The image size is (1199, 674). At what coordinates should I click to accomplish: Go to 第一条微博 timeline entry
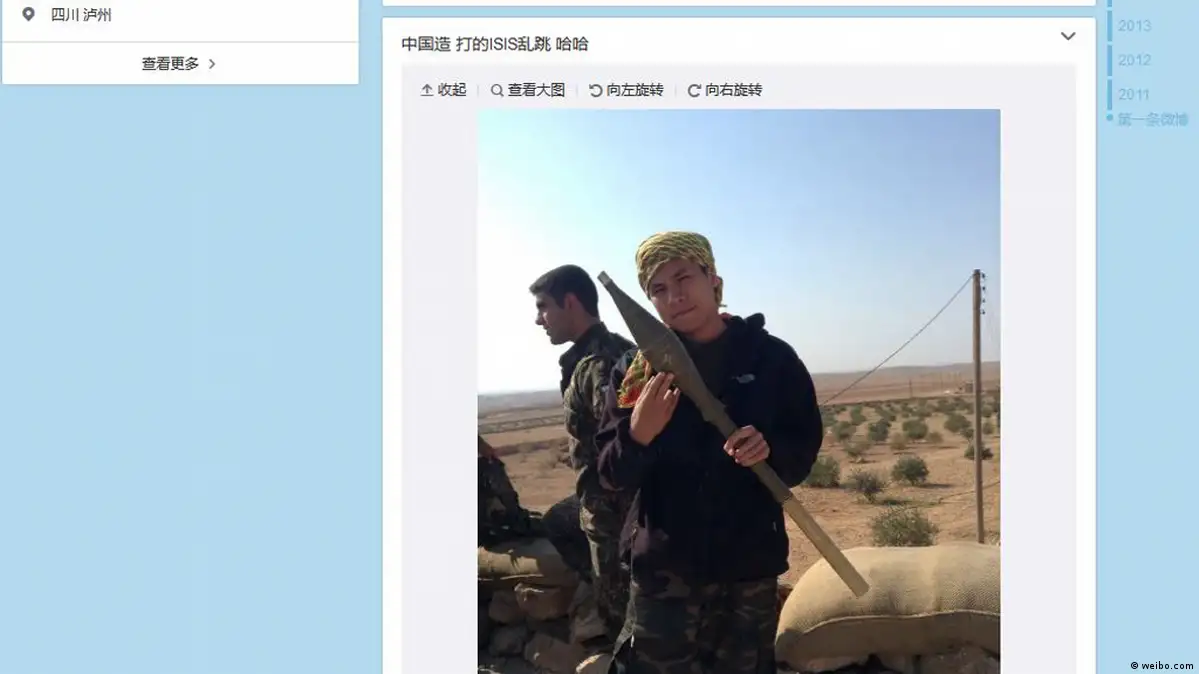click(x=1152, y=119)
